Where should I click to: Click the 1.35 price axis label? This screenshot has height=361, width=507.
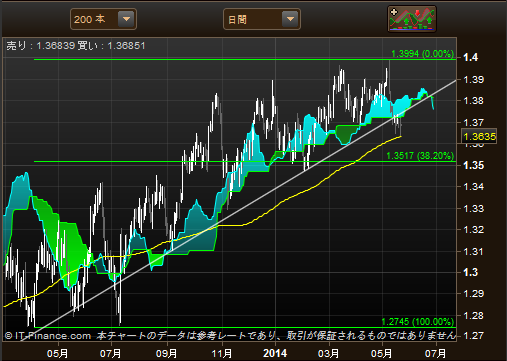[x=473, y=165]
